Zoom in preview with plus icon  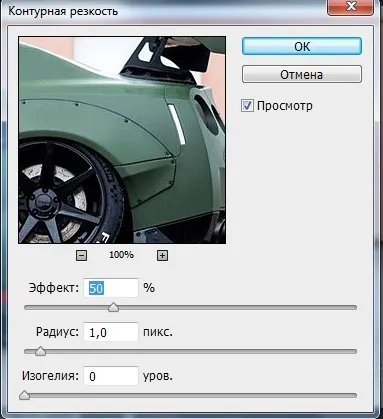[x=162, y=256]
